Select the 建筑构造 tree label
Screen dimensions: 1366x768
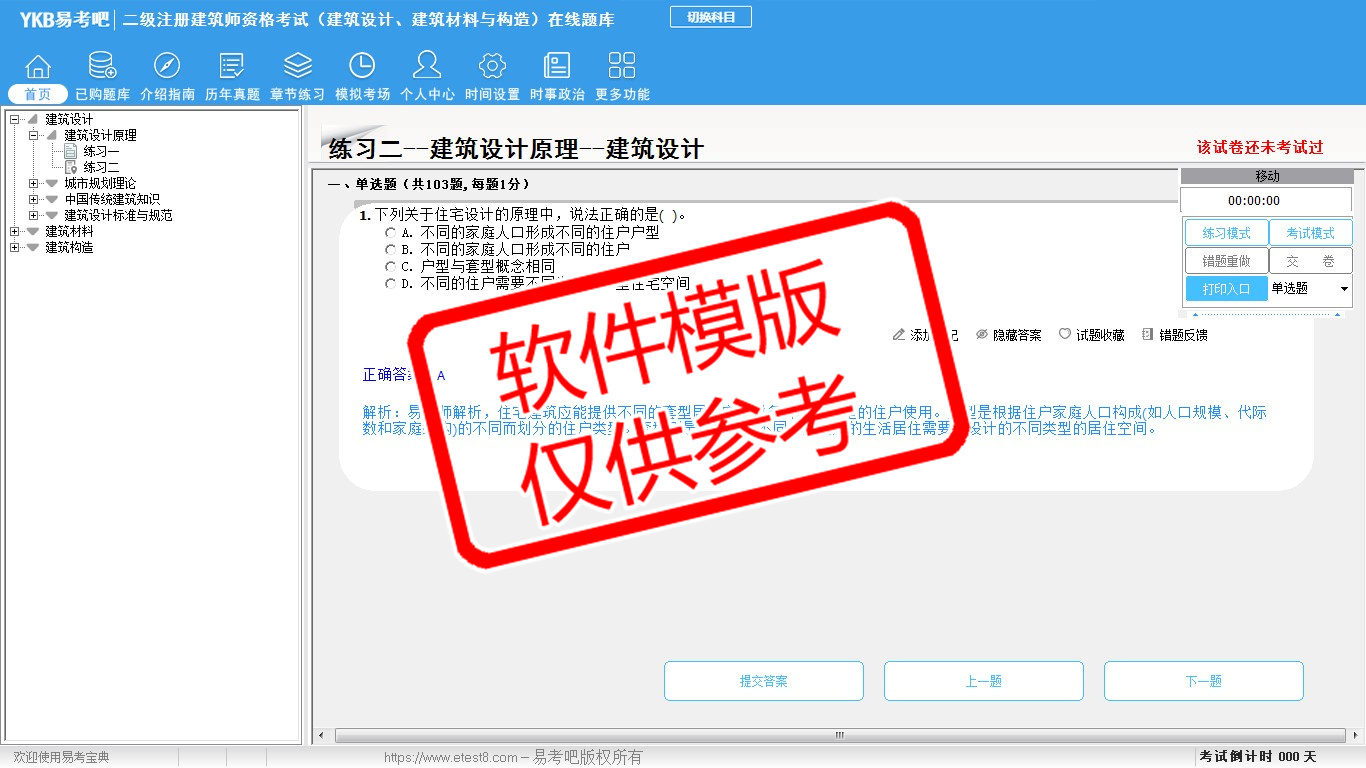pos(69,247)
